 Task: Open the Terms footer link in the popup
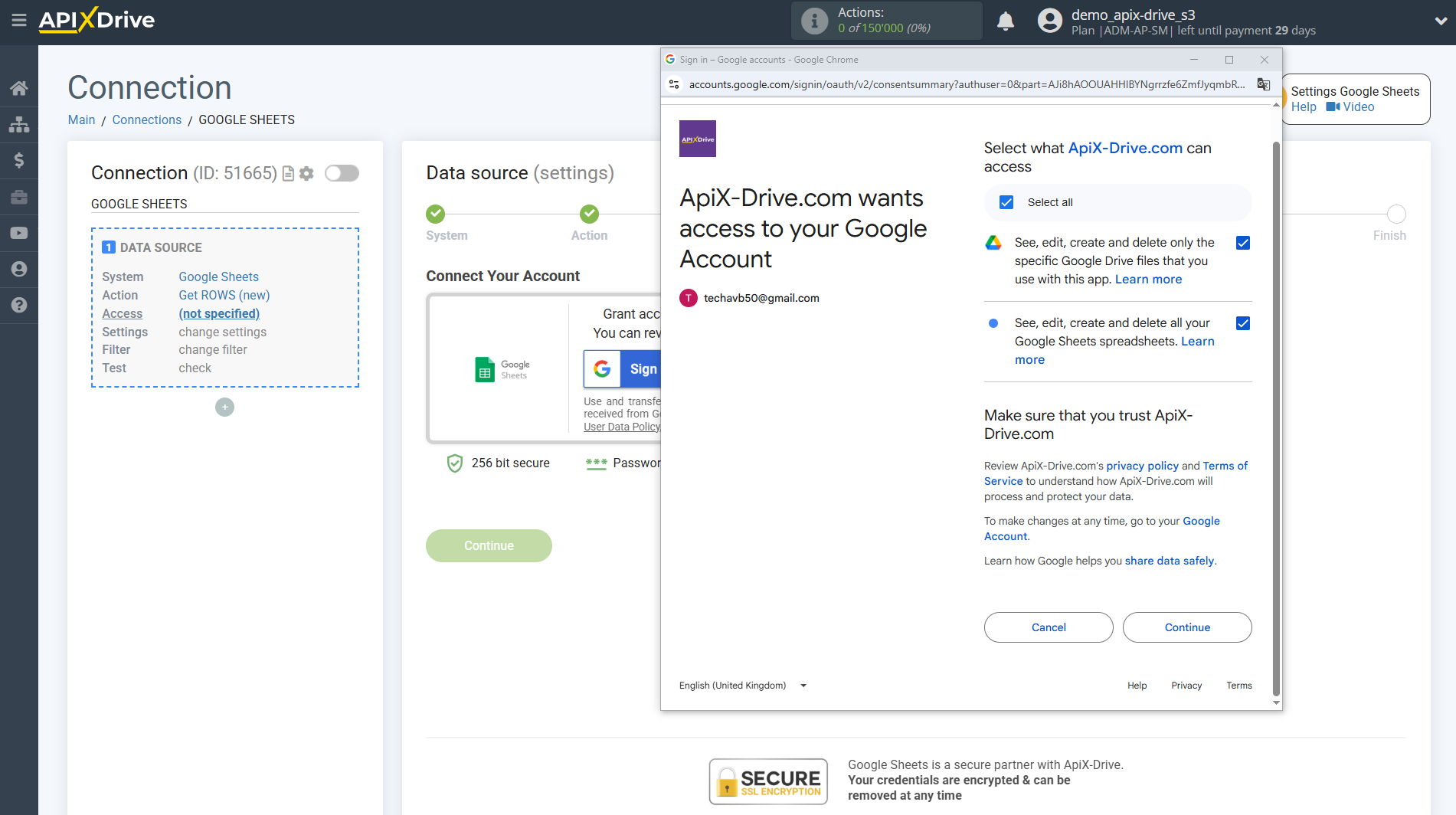[x=1238, y=686]
